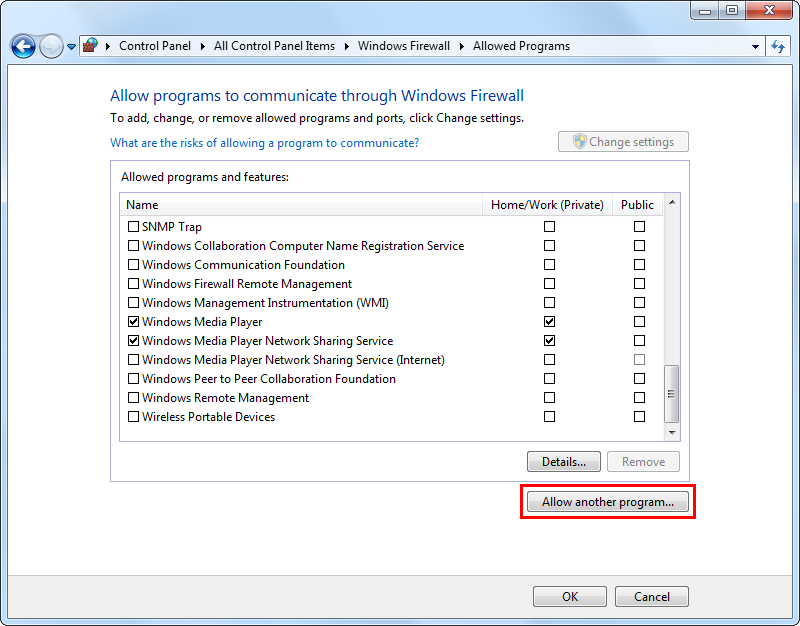Image resolution: width=800 pixels, height=626 pixels.
Task: Open the recent pages dropdown arrow
Action: point(71,47)
